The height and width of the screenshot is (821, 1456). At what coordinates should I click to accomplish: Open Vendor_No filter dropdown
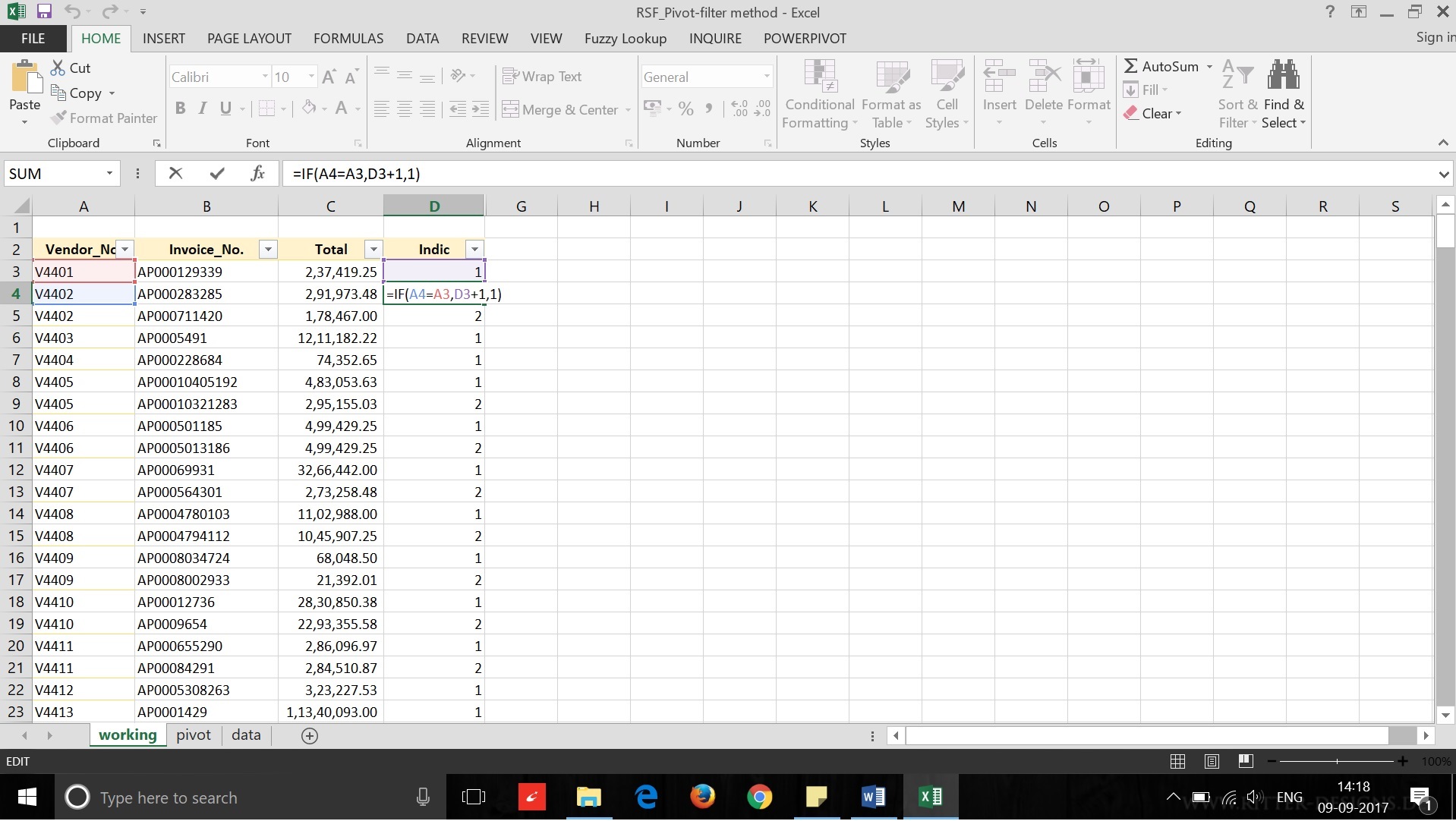(125, 250)
